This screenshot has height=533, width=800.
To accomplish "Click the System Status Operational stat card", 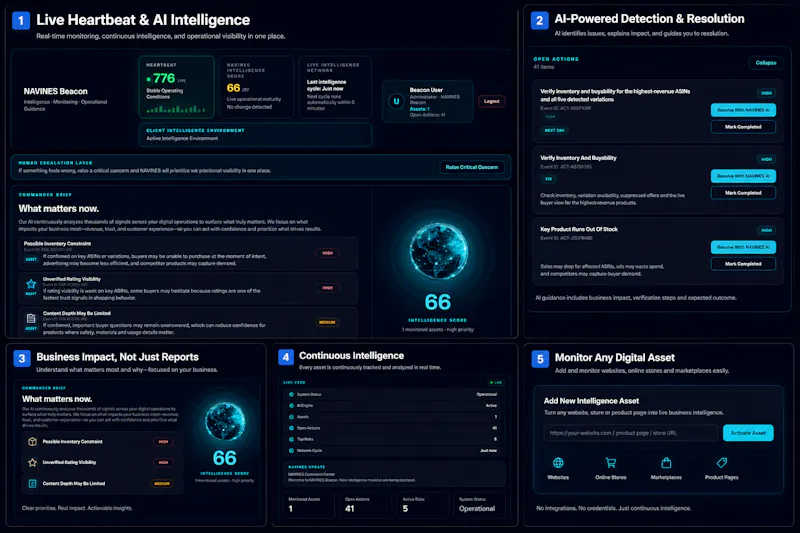I will point(479,505).
